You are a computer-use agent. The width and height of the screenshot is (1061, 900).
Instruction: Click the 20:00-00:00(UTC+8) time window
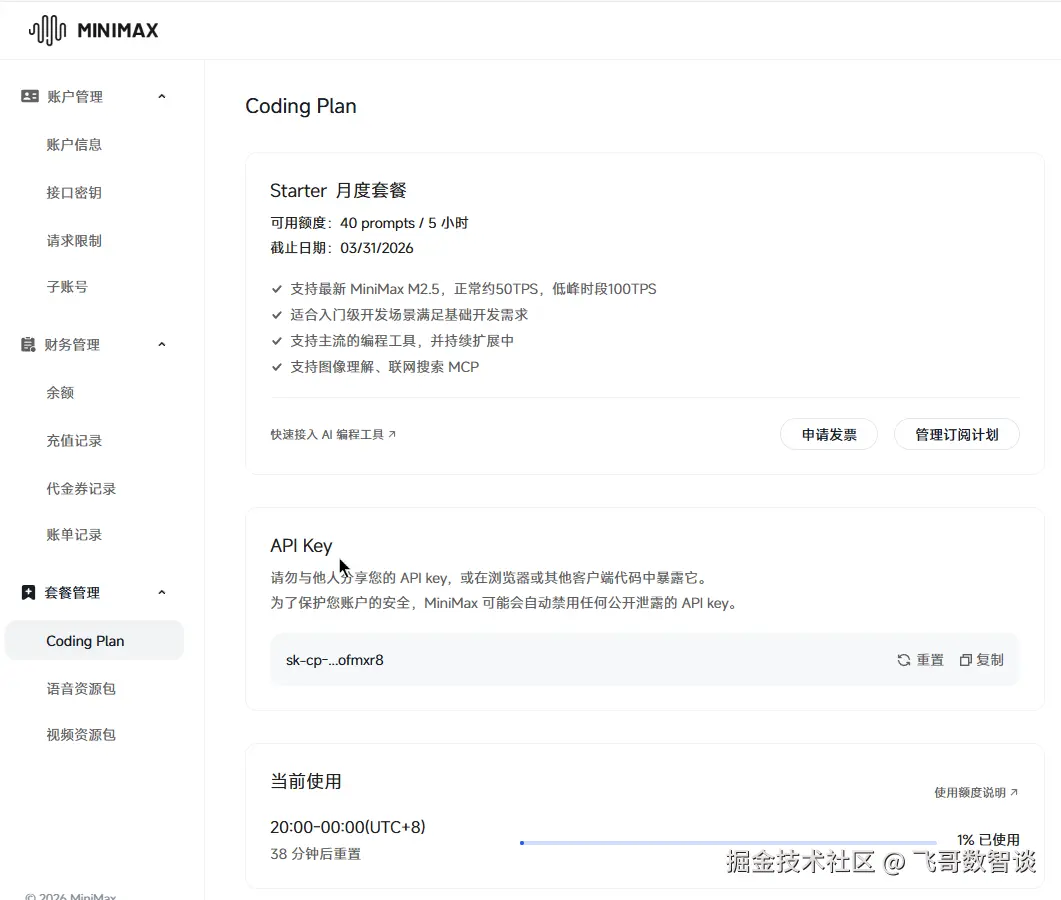coord(348,827)
